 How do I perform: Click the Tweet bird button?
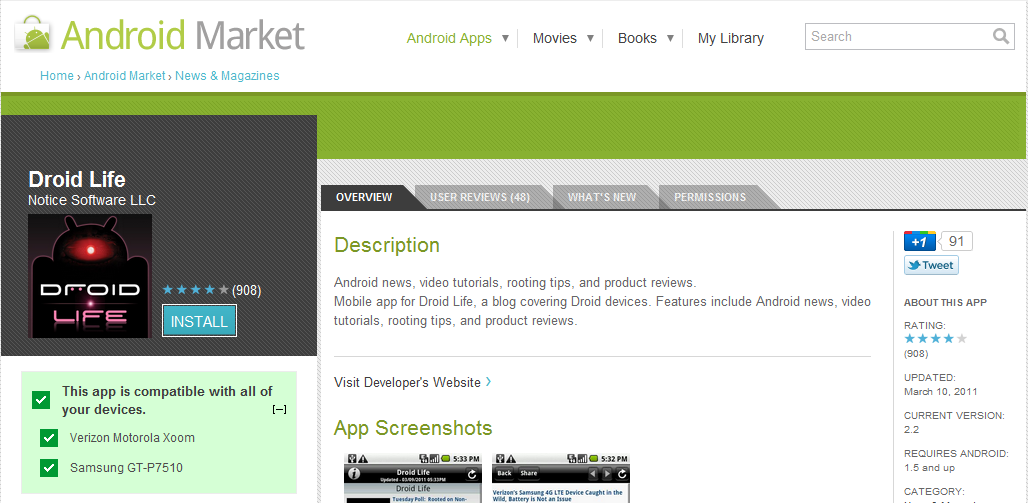(931, 265)
